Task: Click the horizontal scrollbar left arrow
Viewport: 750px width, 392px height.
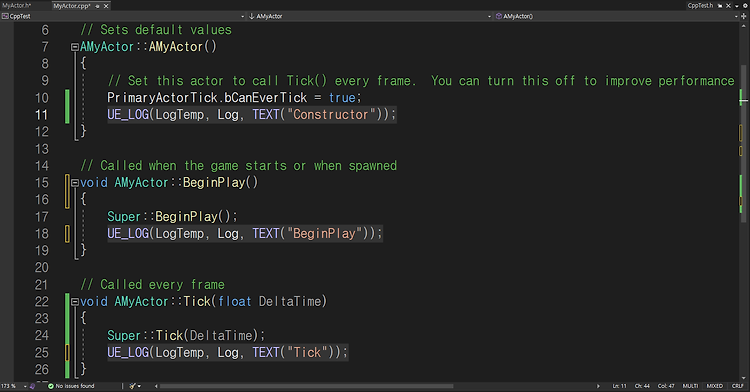Action: 156,386
